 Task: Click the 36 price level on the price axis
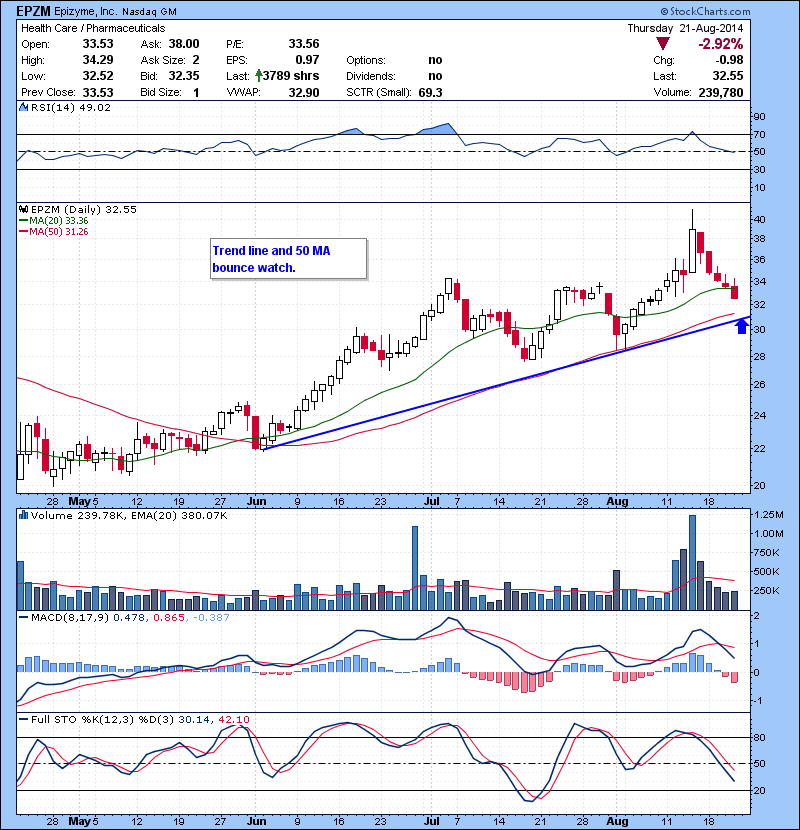click(759, 259)
